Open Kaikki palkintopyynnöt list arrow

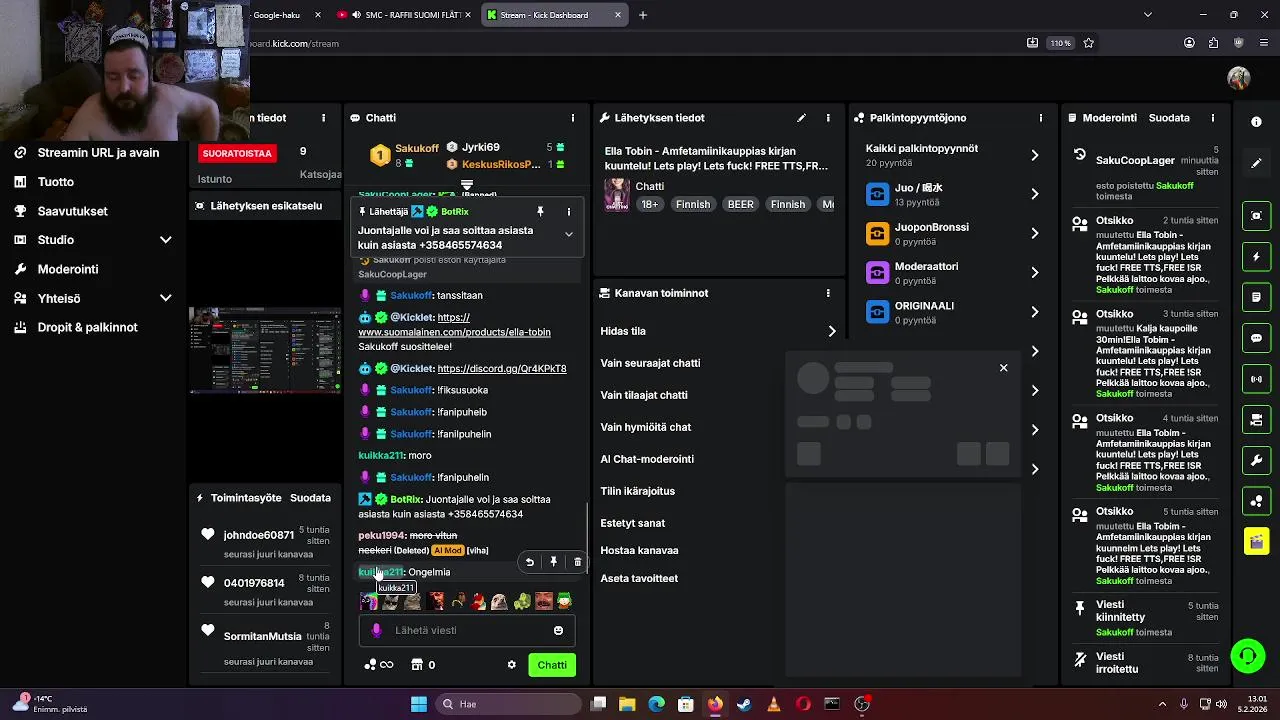coord(1034,155)
